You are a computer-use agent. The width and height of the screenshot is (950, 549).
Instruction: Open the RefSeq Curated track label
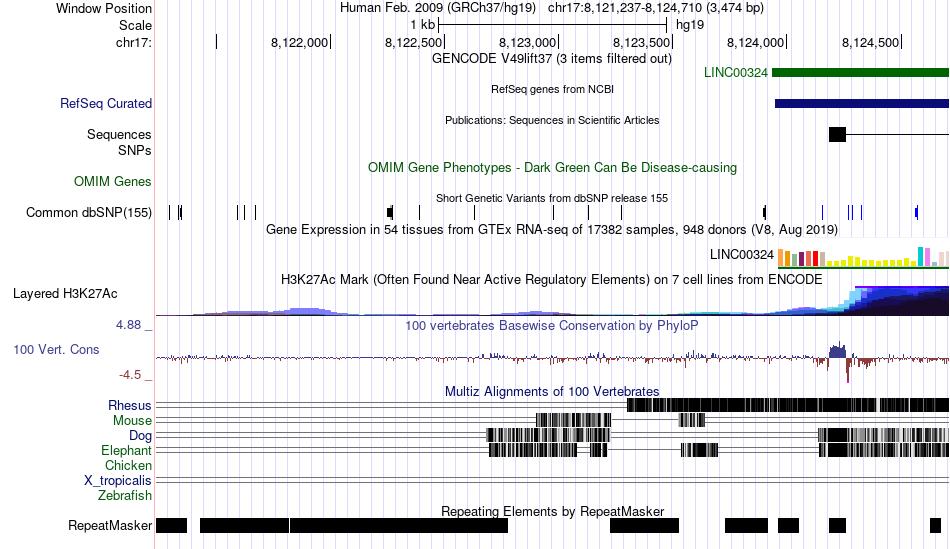(105, 104)
